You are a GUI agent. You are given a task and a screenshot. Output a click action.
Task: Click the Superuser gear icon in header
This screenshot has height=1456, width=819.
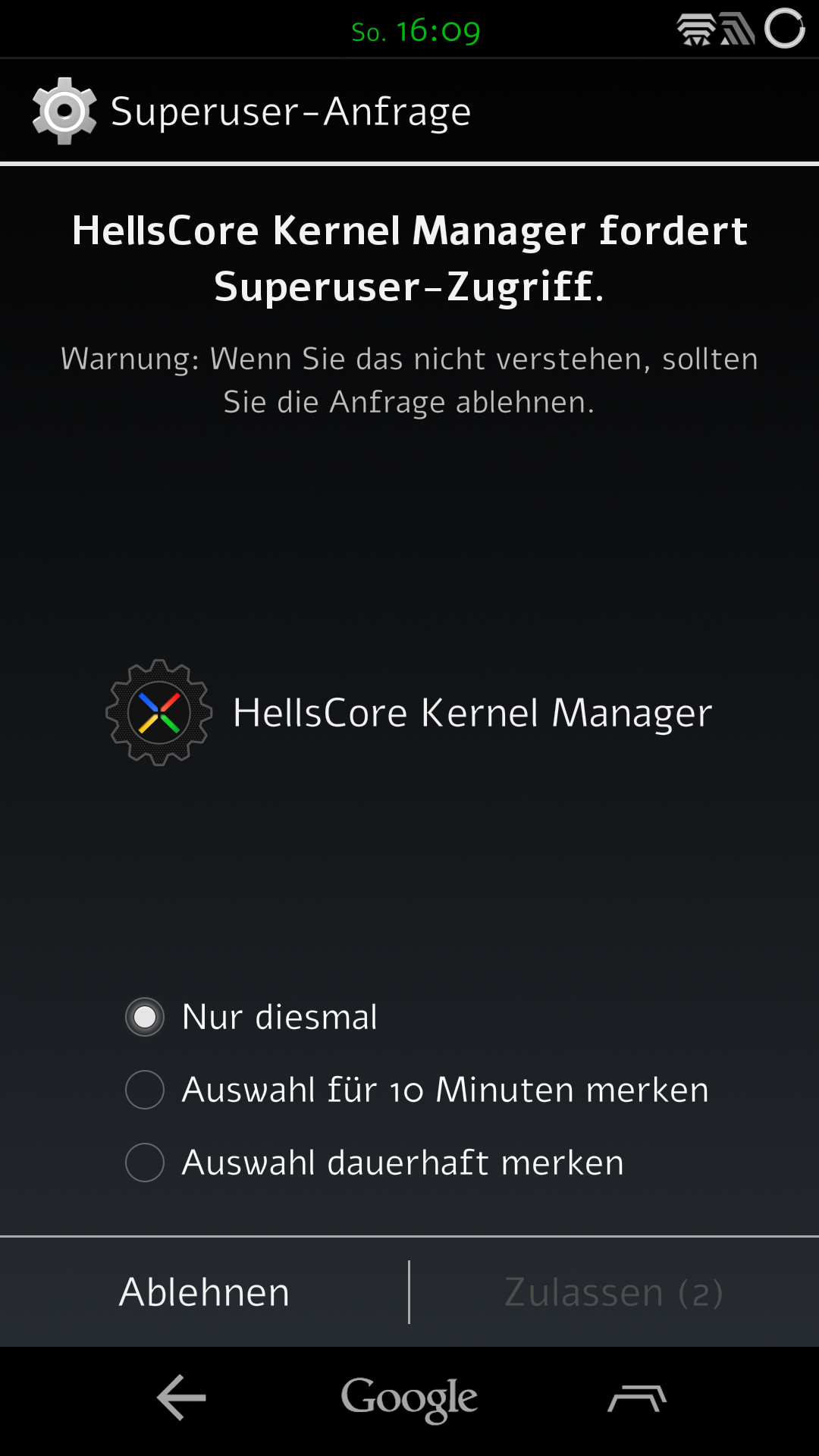click(x=64, y=111)
